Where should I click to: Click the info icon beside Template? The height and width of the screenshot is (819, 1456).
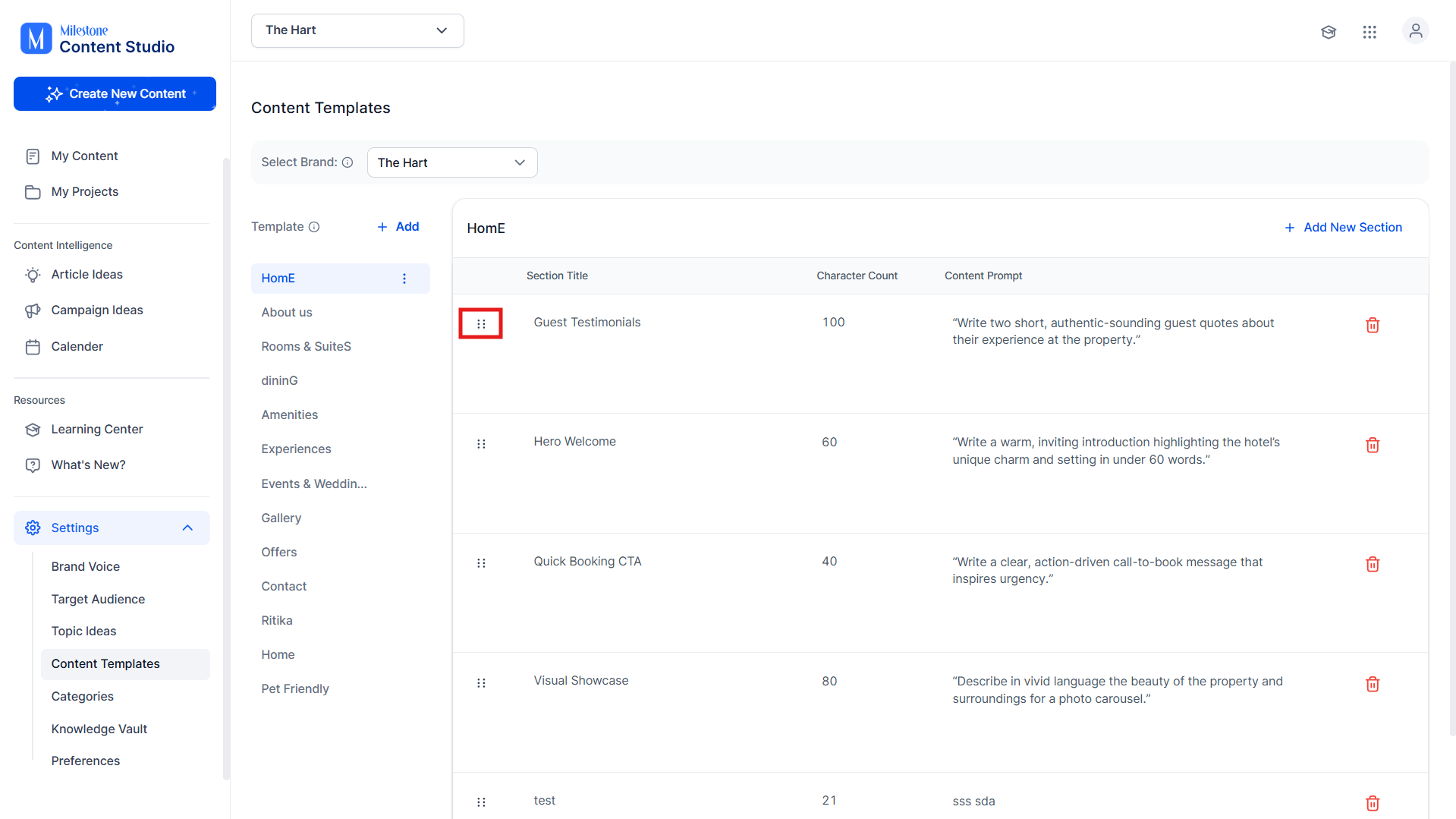[x=314, y=227]
